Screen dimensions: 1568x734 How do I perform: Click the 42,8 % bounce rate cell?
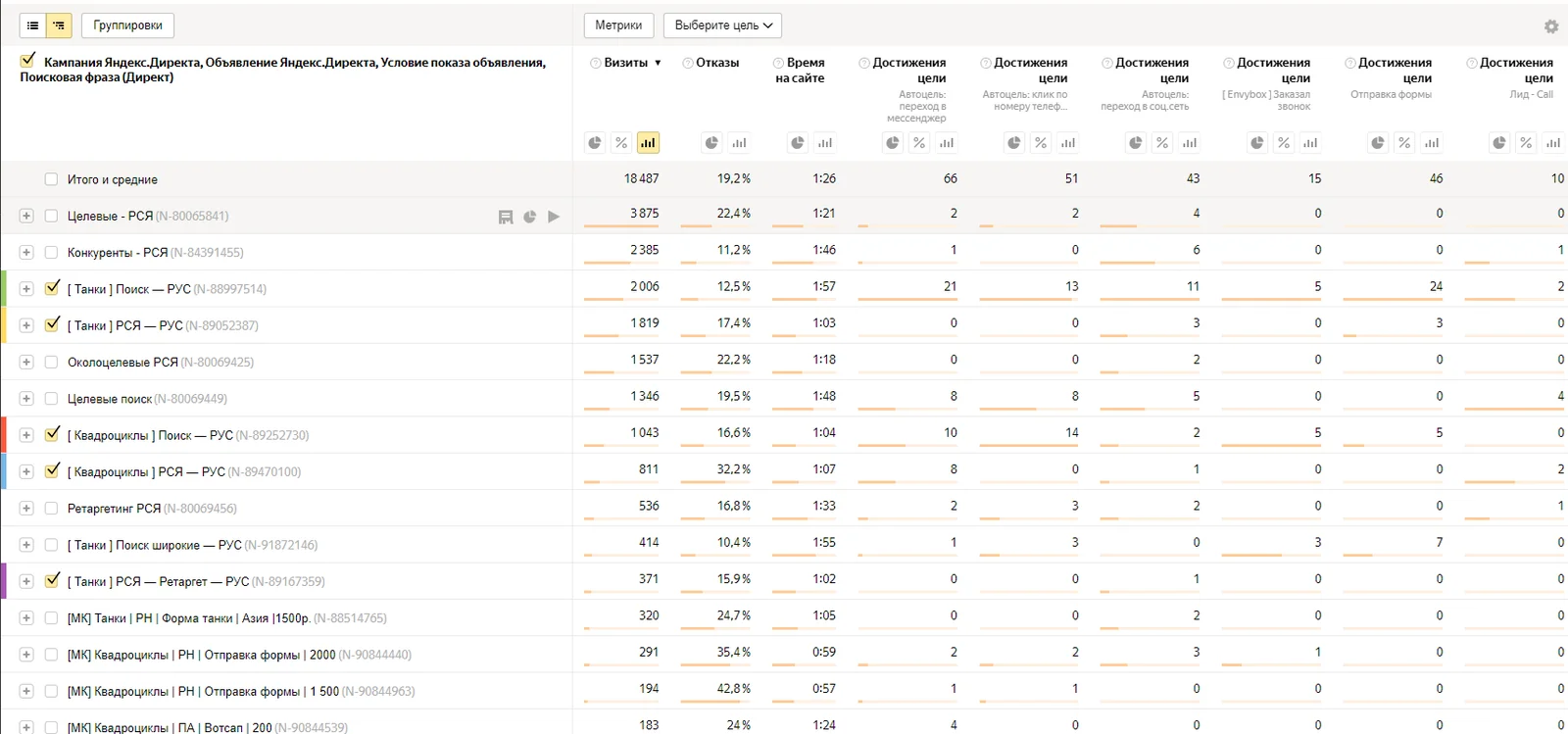click(x=734, y=689)
